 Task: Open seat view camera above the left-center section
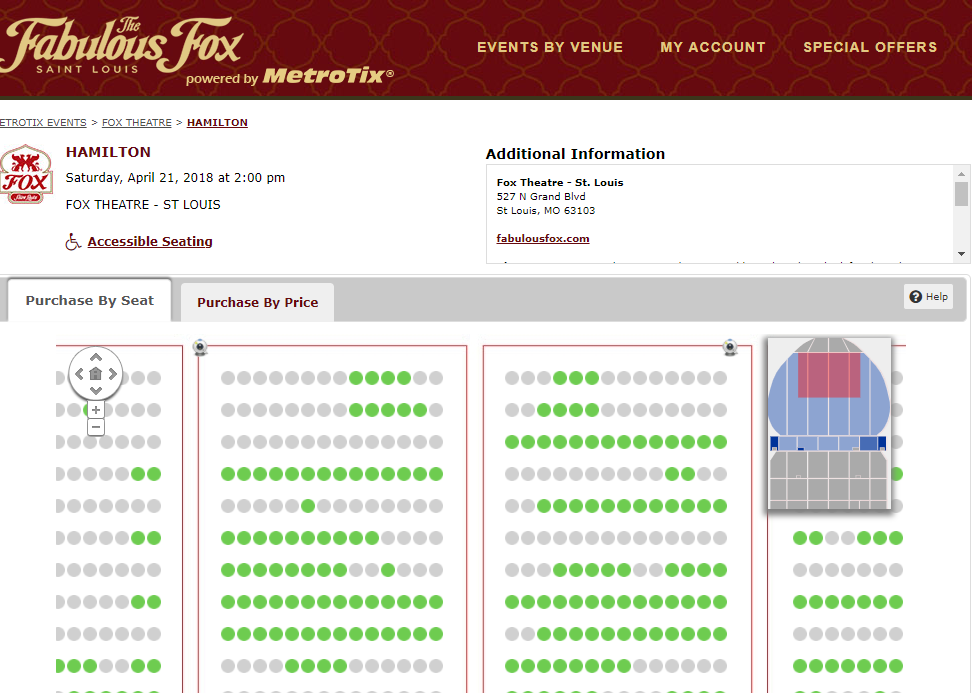point(200,348)
